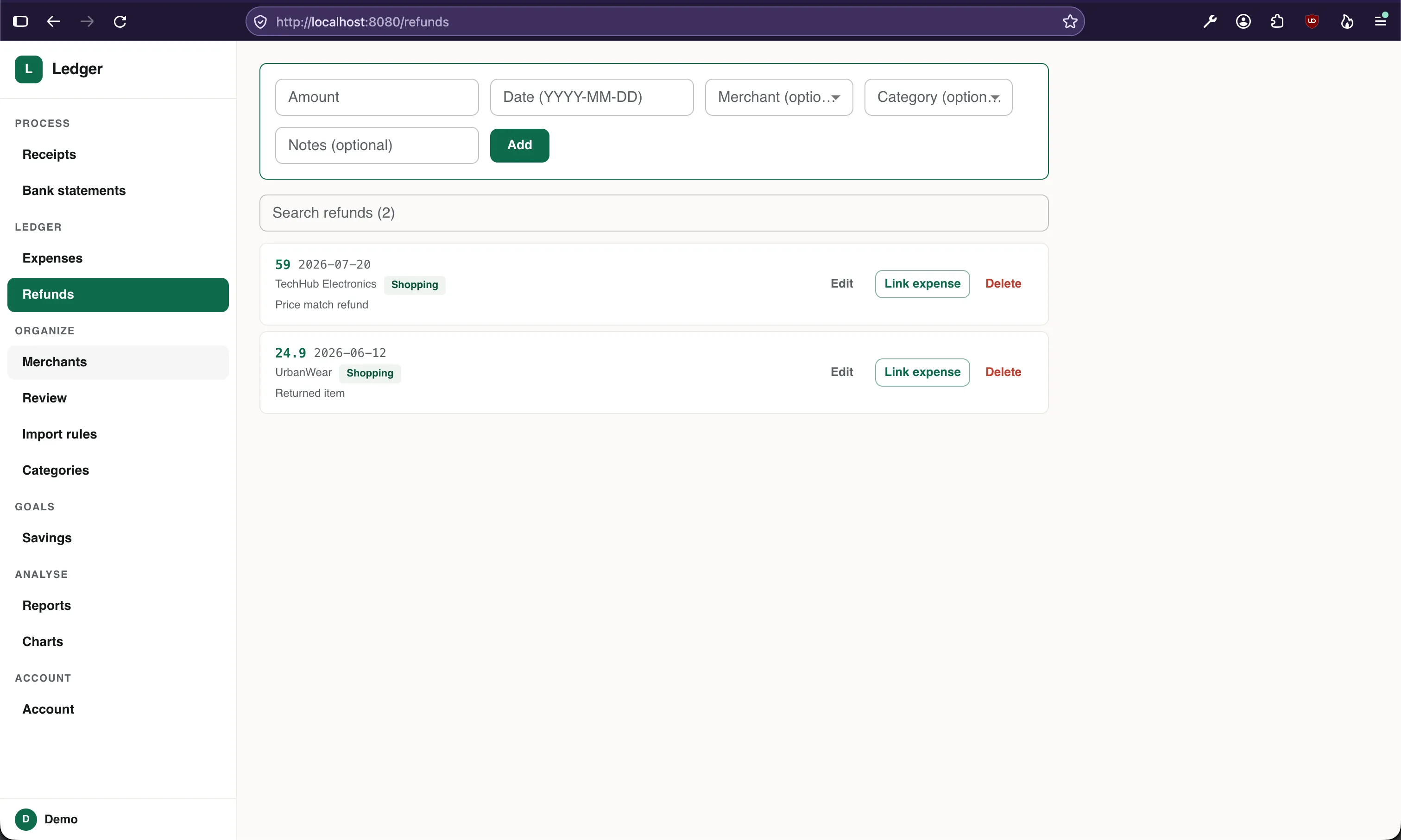Viewport: 1401px width, 840px height.
Task: Open Import rules in sidebar
Action: 118,434
